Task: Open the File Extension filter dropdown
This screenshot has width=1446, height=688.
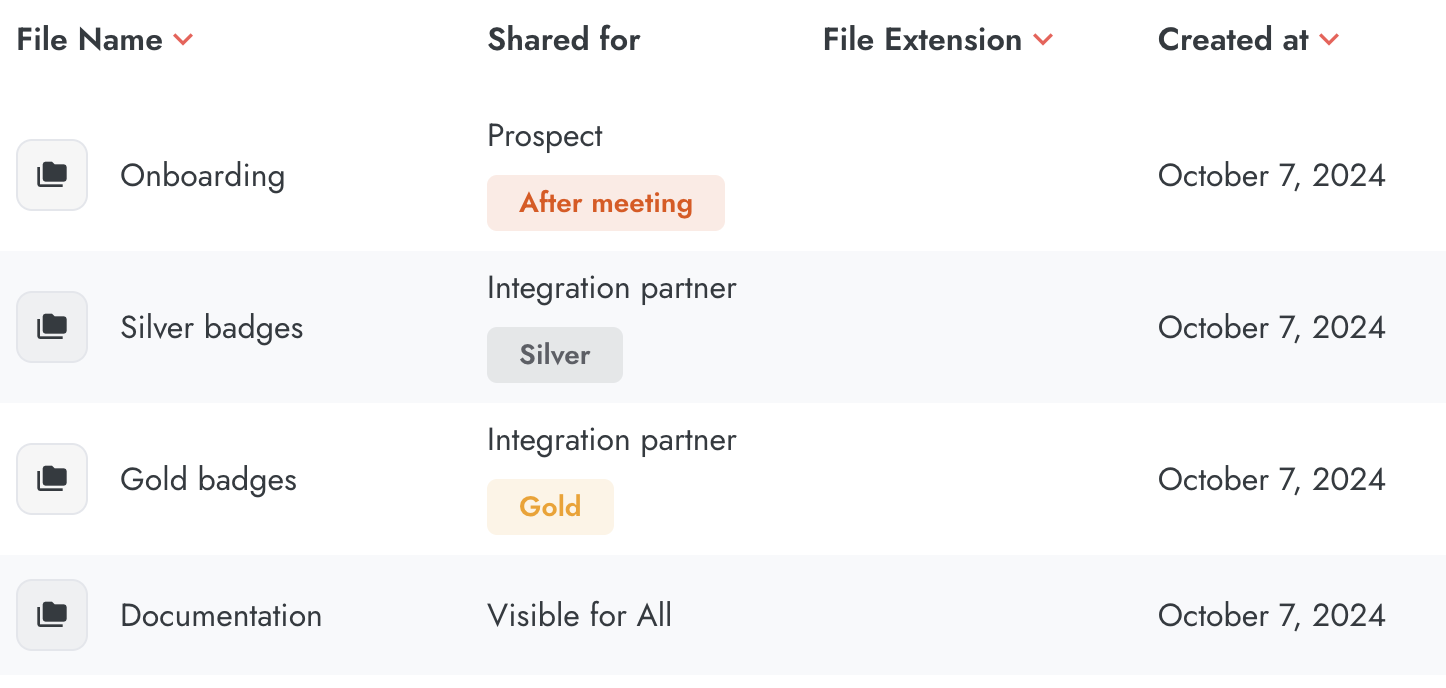Action: pos(1043,40)
